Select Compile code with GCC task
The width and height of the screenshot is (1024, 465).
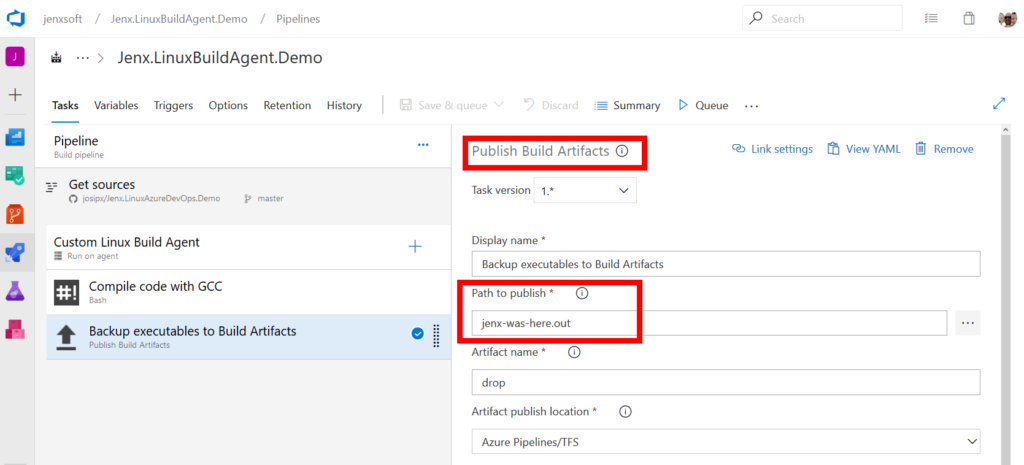pos(249,291)
